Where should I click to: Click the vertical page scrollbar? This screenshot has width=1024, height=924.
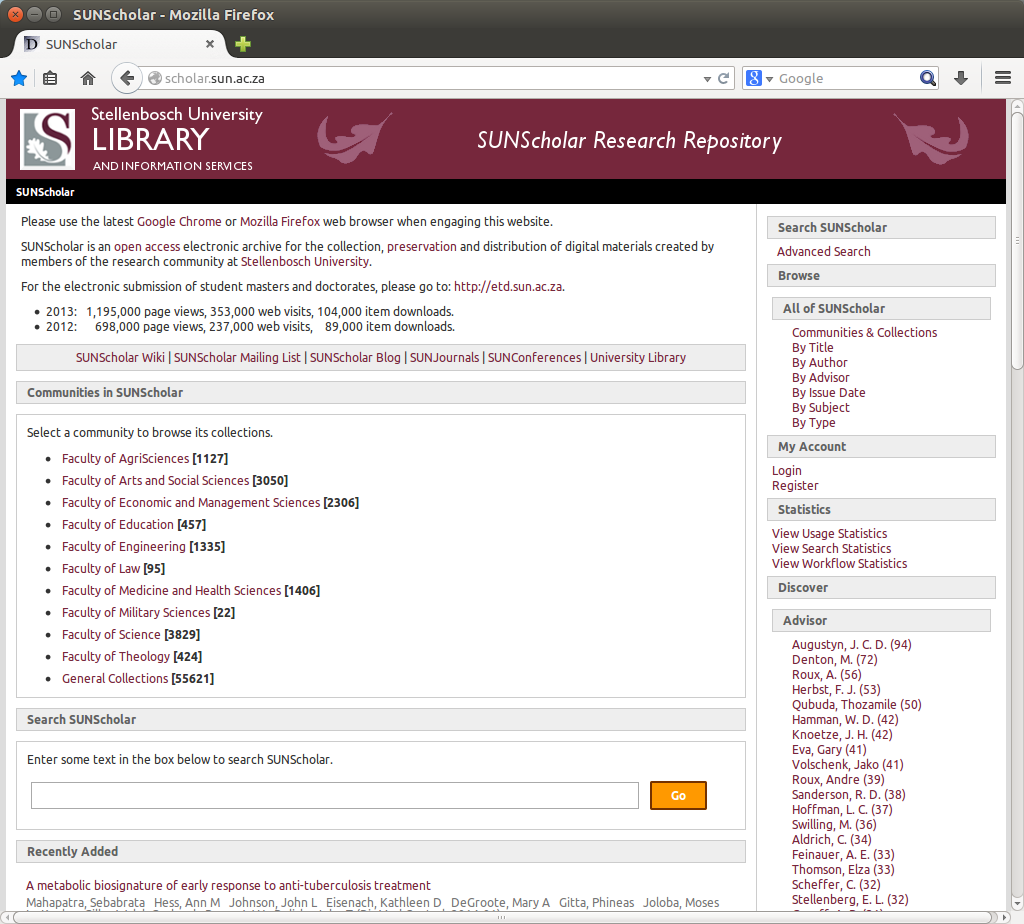1017,240
